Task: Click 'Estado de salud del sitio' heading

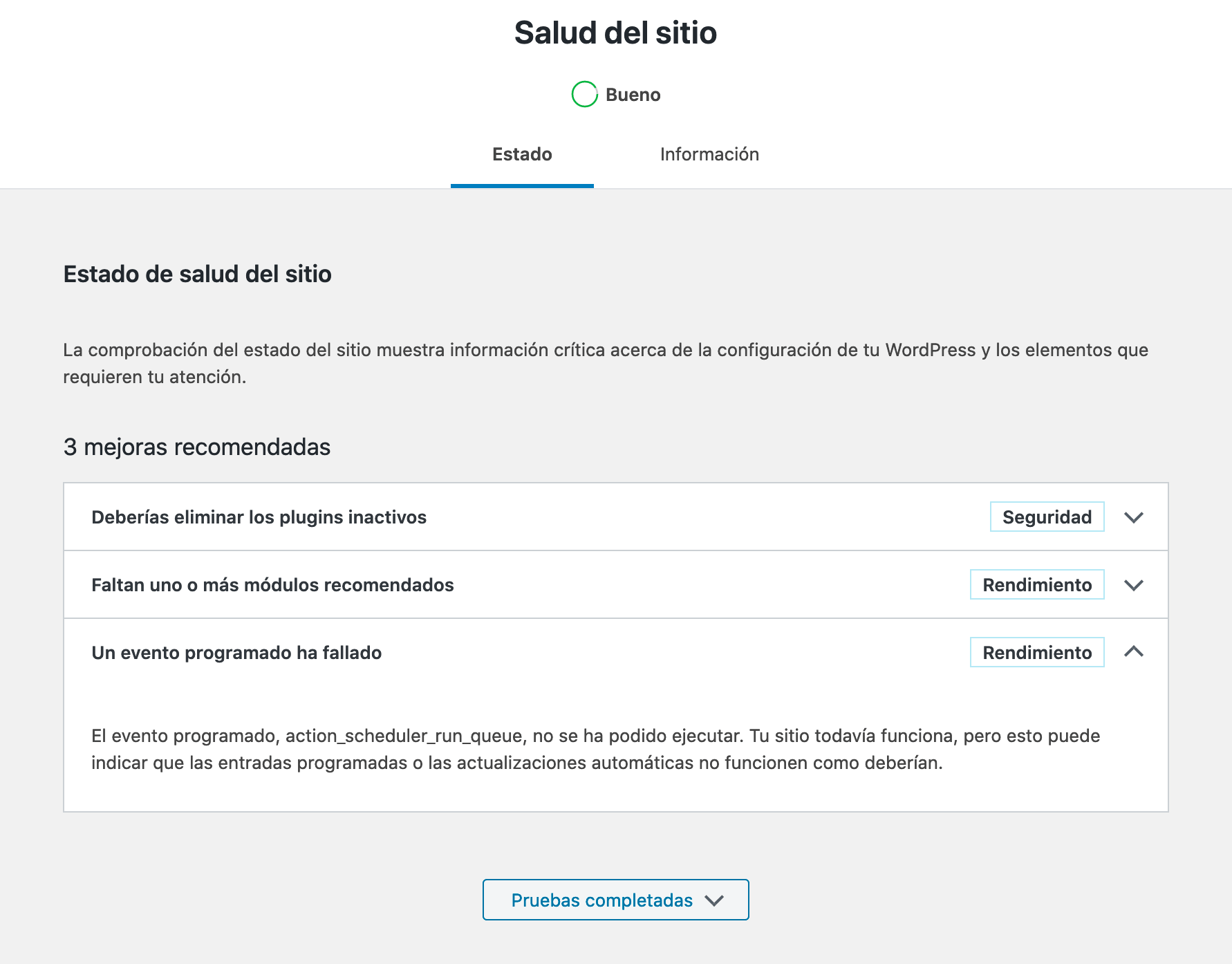Action: (x=197, y=274)
